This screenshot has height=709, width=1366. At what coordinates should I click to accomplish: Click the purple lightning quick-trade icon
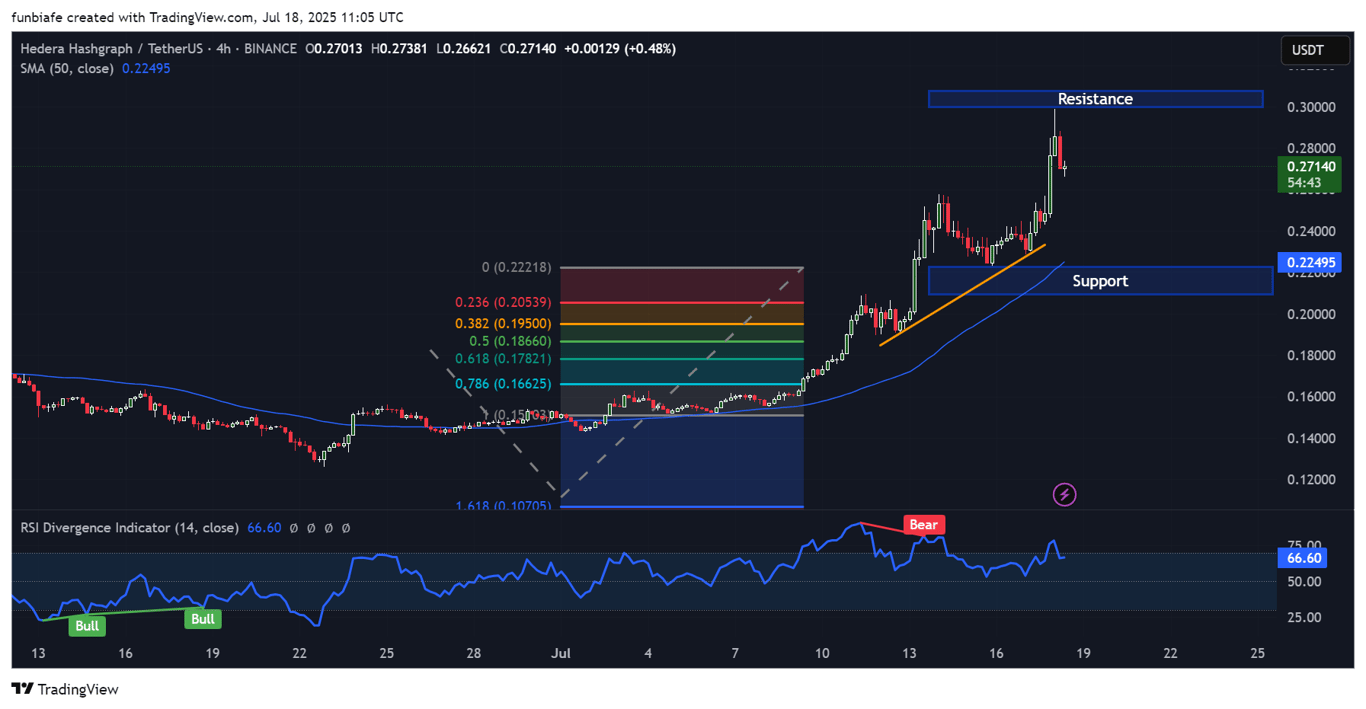(x=1064, y=494)
